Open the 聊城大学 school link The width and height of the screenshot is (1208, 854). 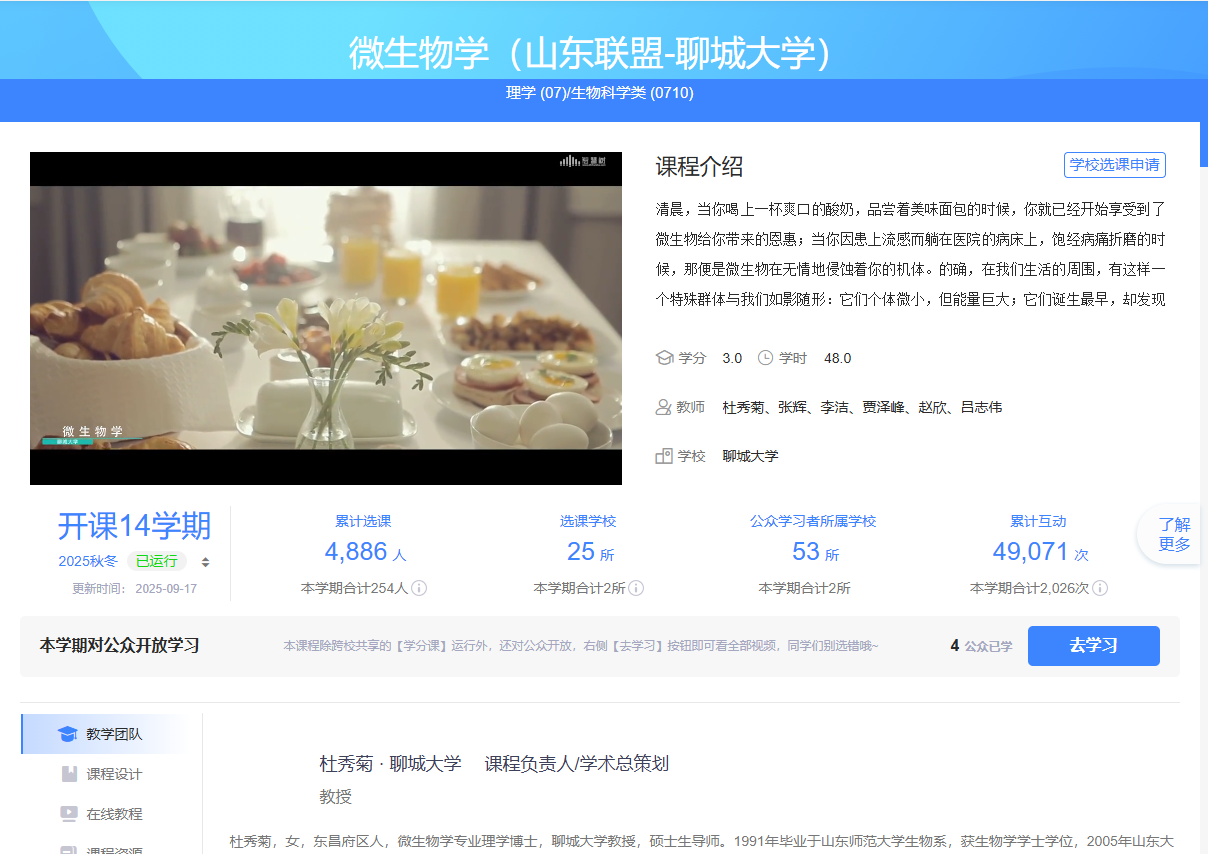click(x=750, y=456)
